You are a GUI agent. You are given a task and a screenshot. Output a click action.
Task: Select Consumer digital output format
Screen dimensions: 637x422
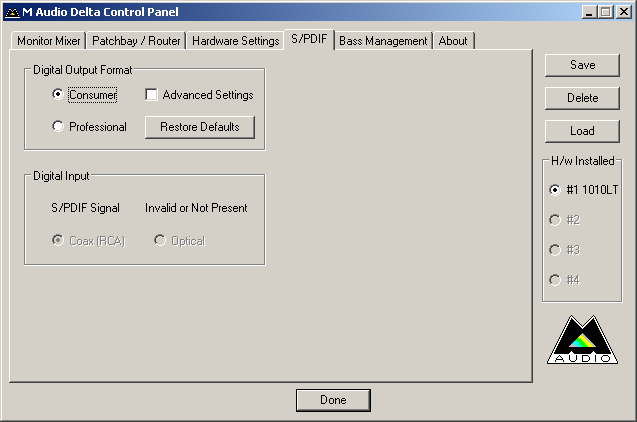(x=58, y=95)
